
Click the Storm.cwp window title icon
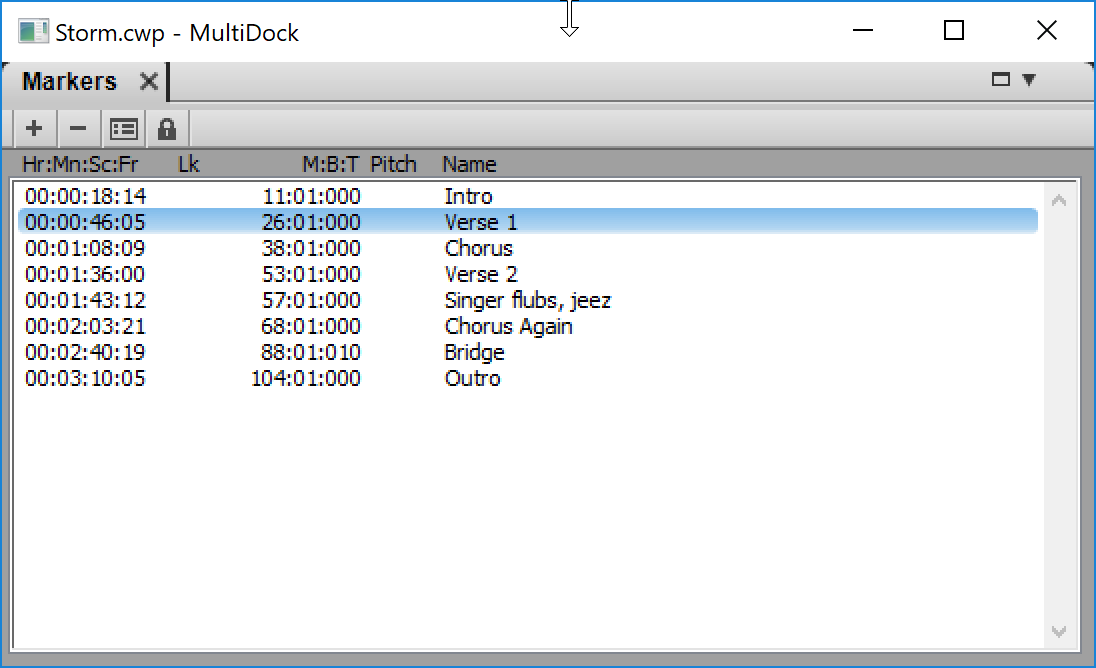click(x=33, y=31)
